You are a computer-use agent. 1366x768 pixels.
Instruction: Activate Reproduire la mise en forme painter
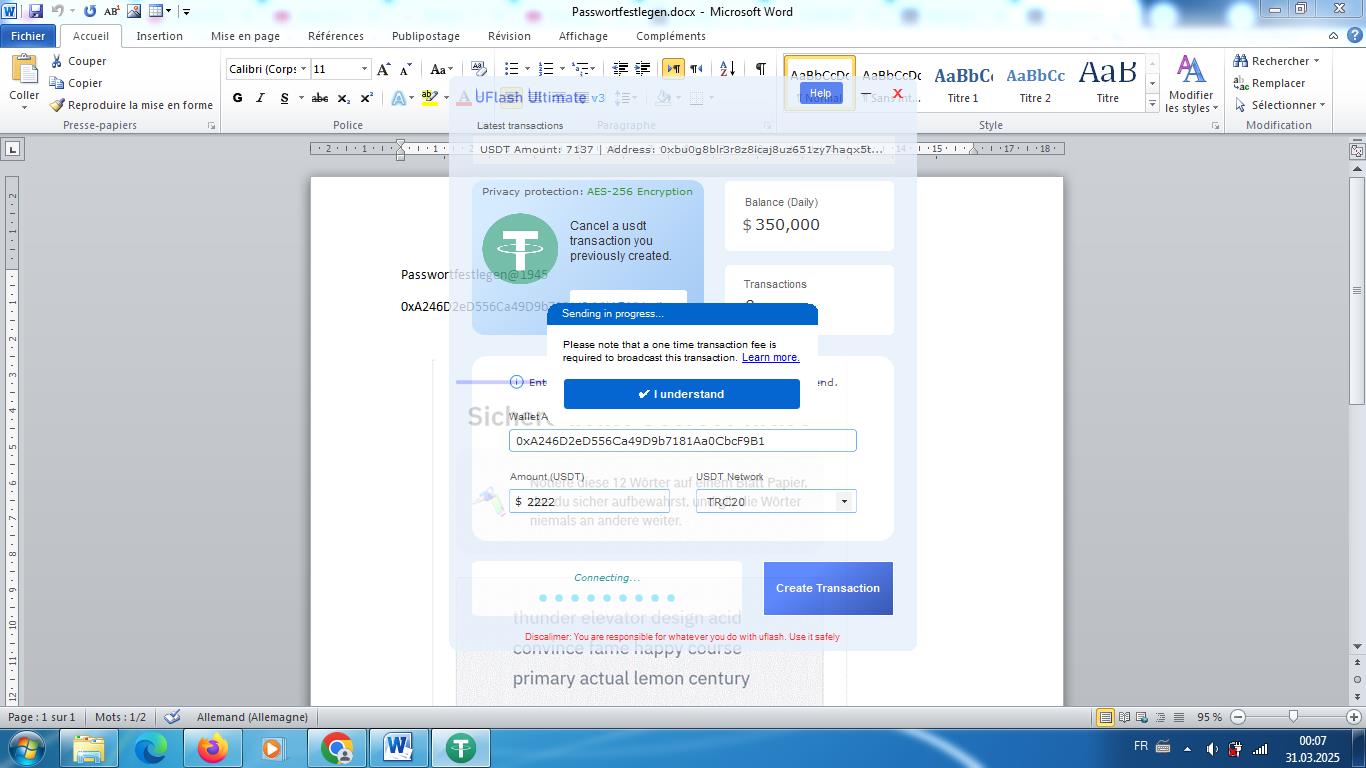[57, 105]
